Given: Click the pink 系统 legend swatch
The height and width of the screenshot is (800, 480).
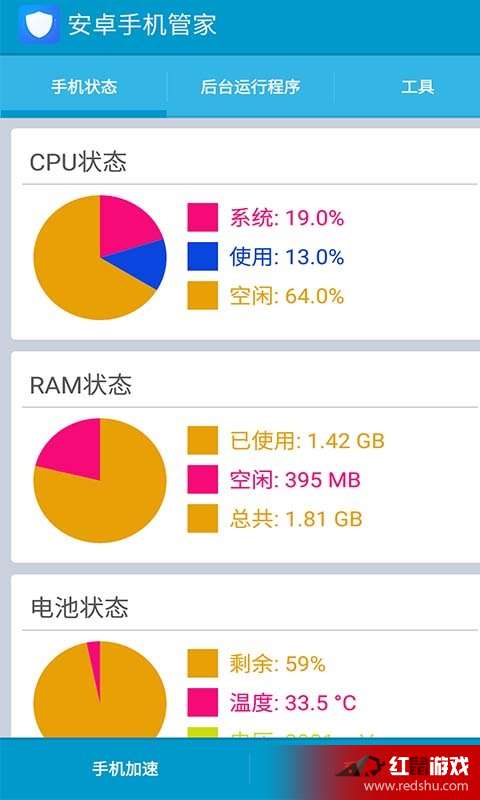Looking at the screenshot, I should (203, 217).
